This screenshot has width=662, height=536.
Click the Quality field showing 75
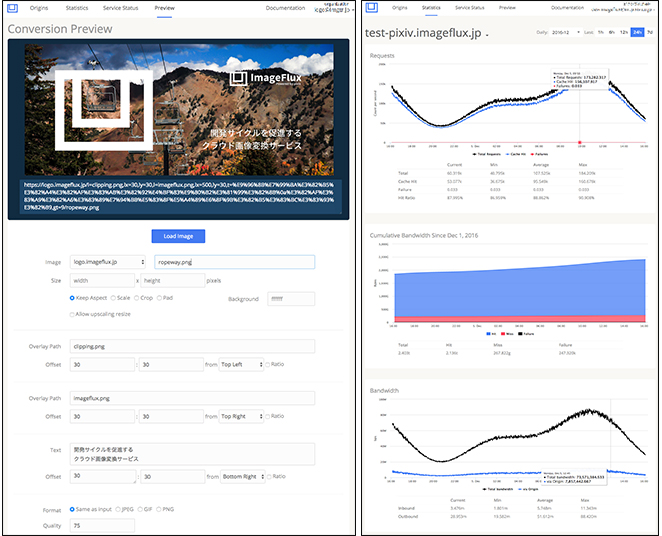click(x=102, y=526)
